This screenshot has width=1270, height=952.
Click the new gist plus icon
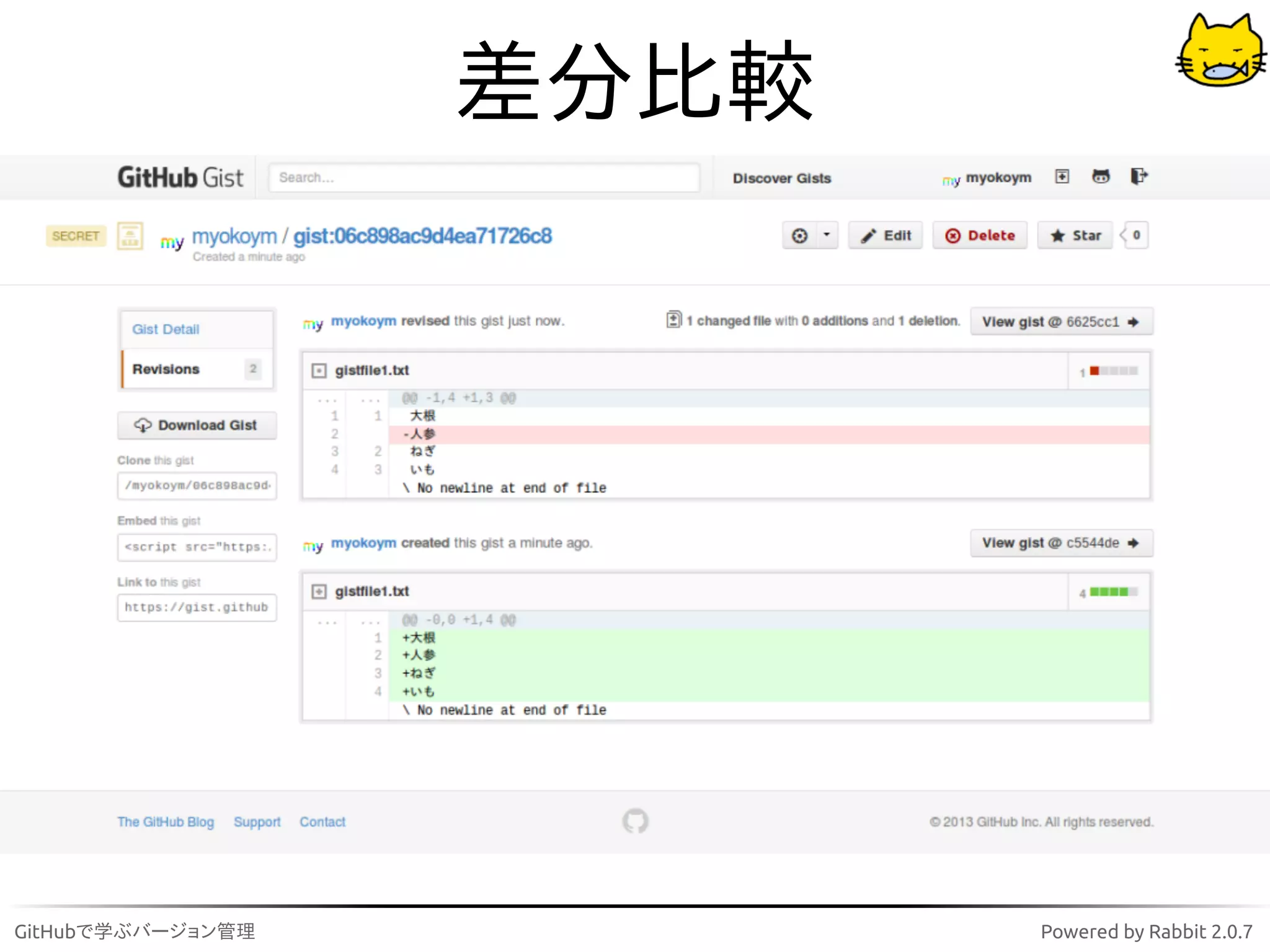click(1062, 177)
